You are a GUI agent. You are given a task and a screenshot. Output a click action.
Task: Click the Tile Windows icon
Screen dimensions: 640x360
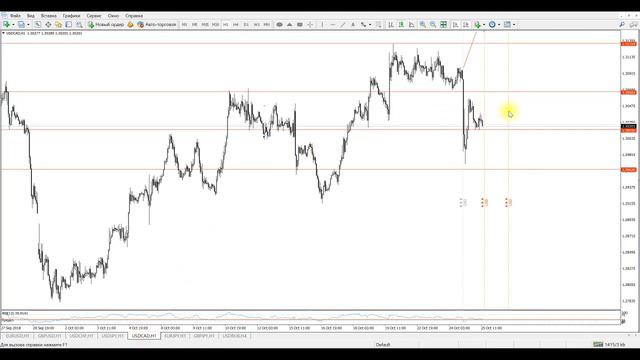444,24
